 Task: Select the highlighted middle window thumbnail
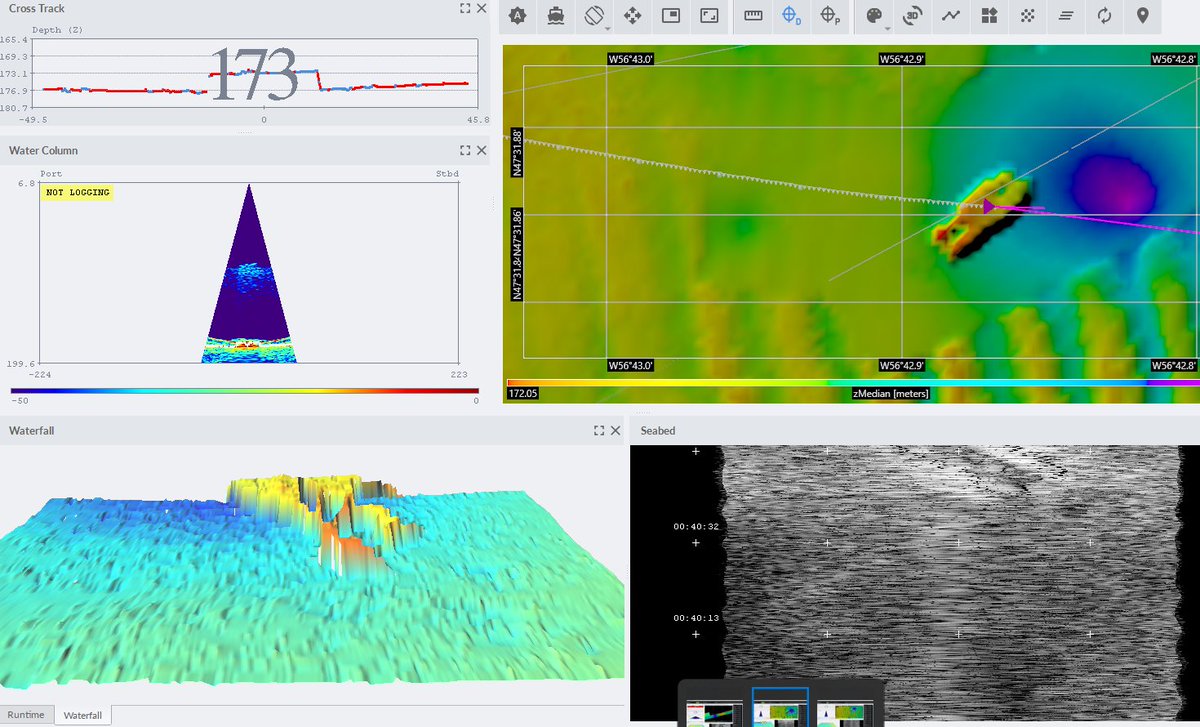780,708
